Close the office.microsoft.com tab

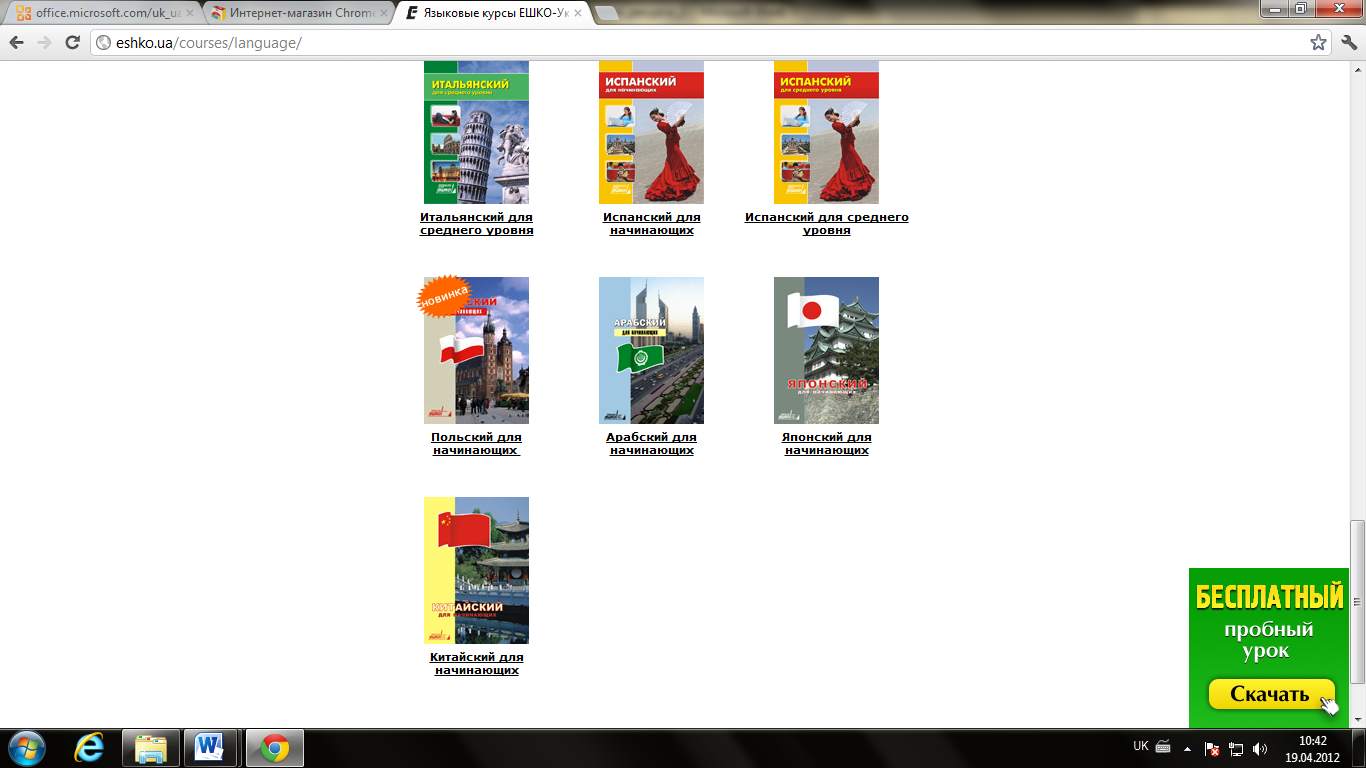[190, 14]
